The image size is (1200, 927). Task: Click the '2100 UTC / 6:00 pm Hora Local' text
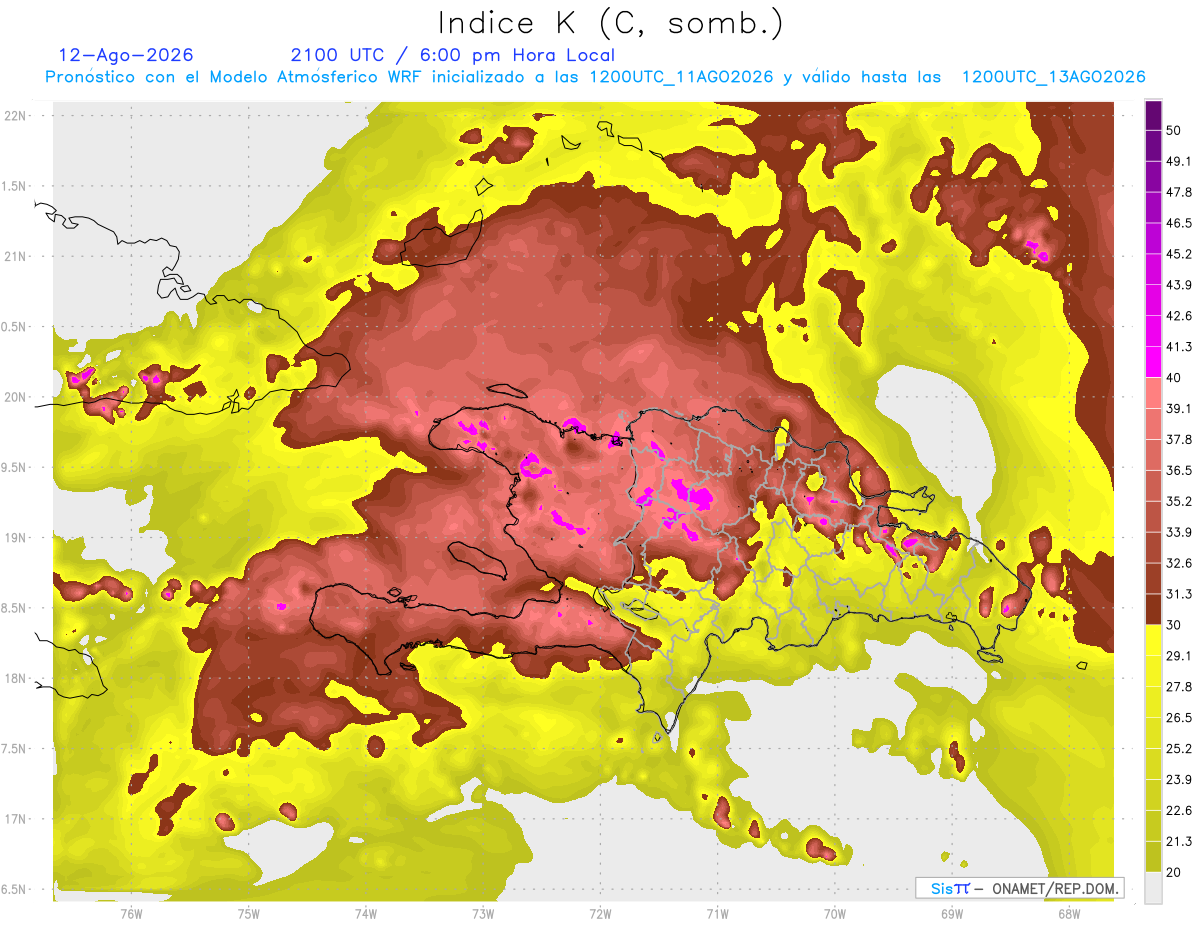[x=453, y=55]
